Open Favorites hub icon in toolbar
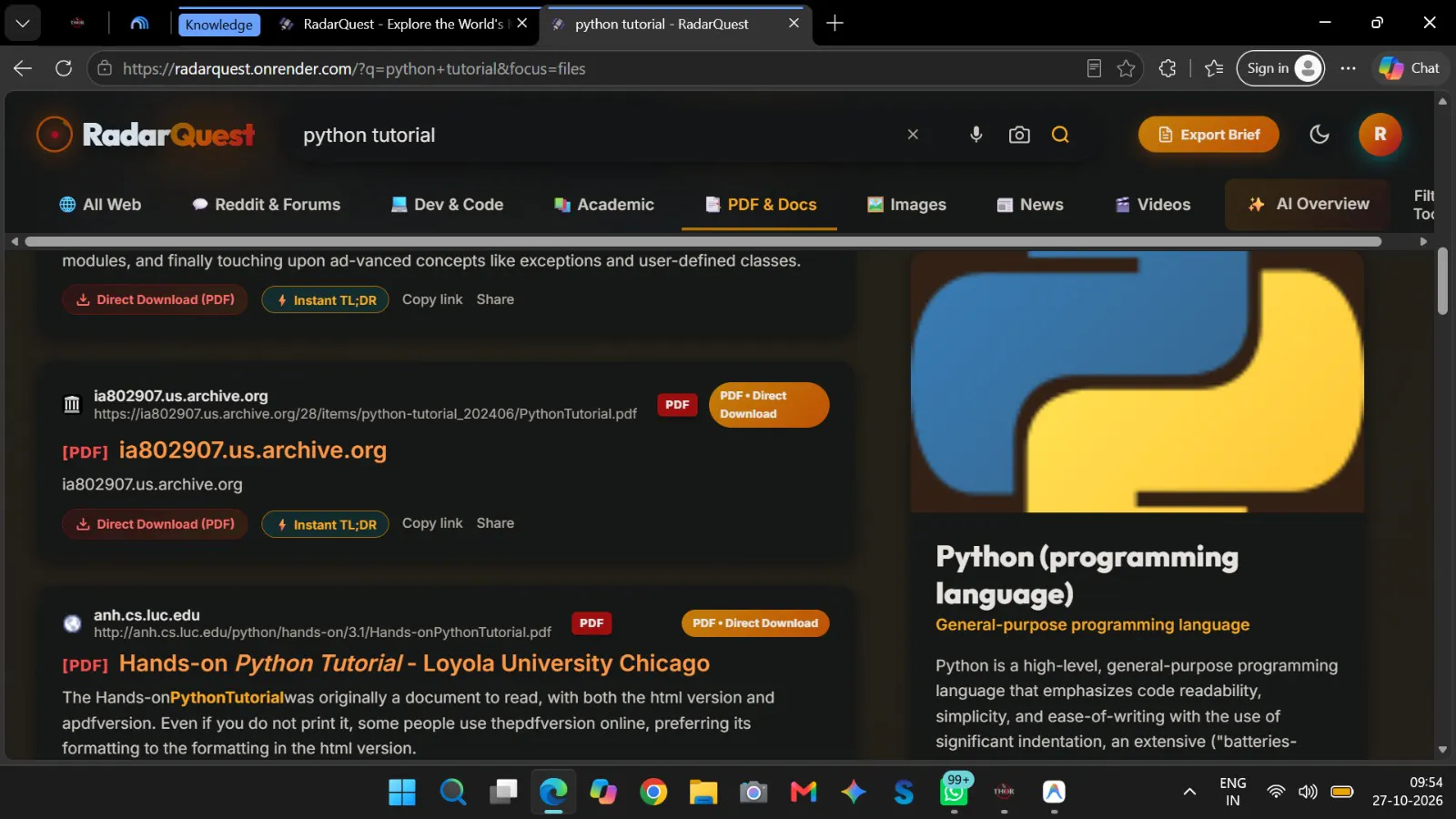The height and width of the screenshot is (819, 1456). point(1214,68)
